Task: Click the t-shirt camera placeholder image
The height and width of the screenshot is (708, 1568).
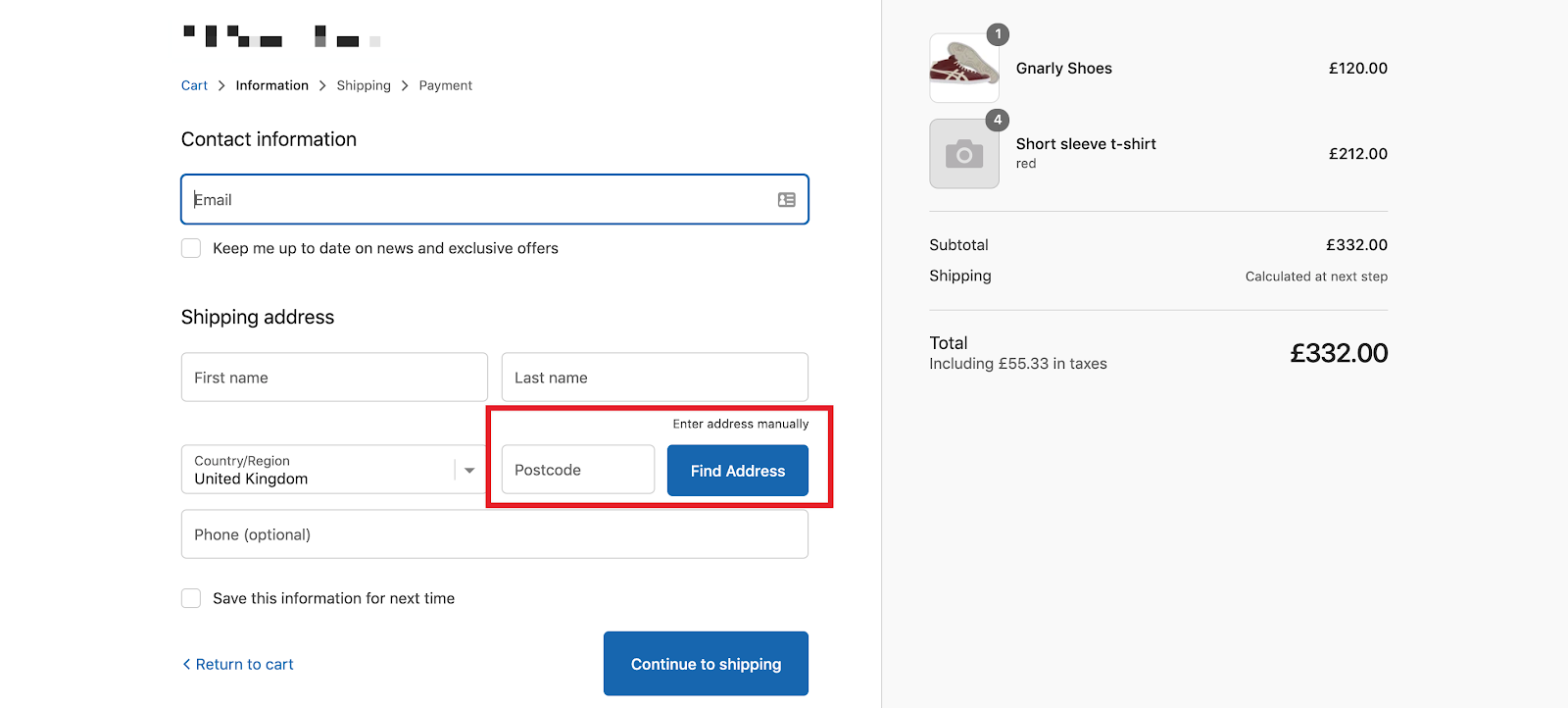Action: 964,154
